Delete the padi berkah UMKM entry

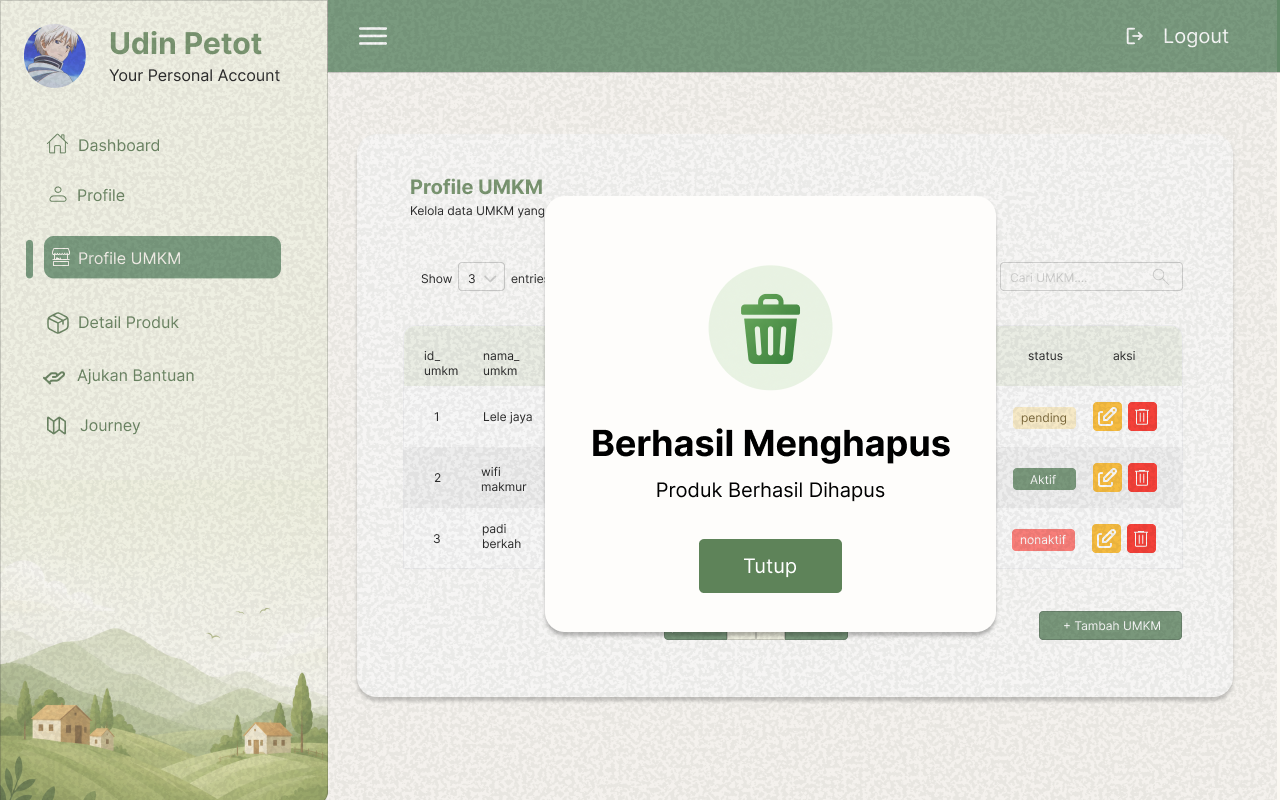coord(1142,539)
